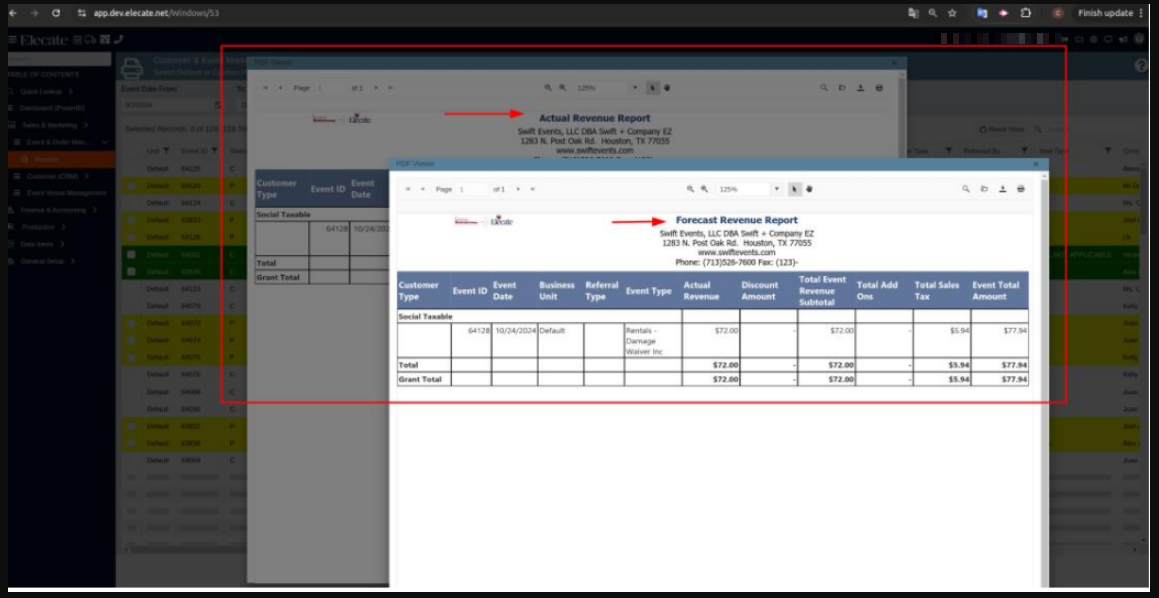Open the 125% zoom level dropdown in front viewer
1159x598 pixels.
click(x=776, y=189)
